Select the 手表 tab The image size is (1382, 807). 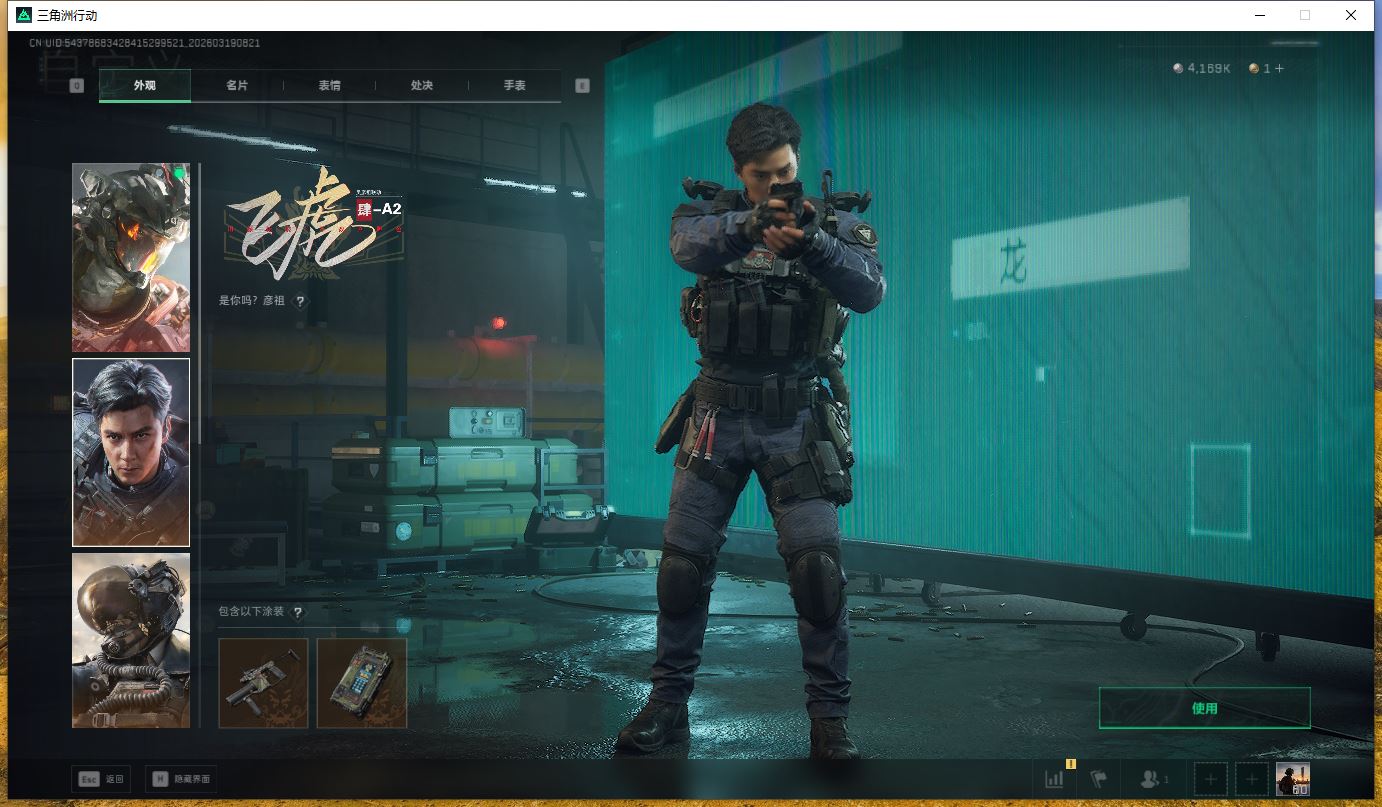pos(514,86)
